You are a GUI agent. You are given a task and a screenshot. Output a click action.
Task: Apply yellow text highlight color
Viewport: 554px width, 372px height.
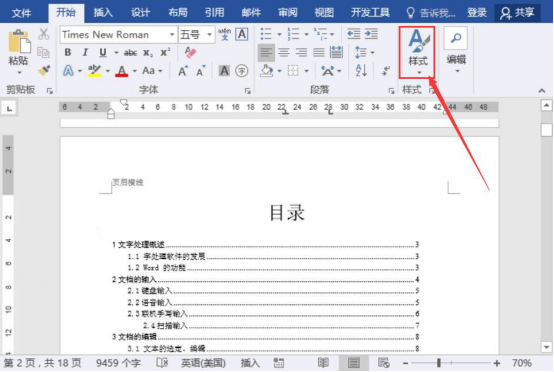(x=94, y=71)
